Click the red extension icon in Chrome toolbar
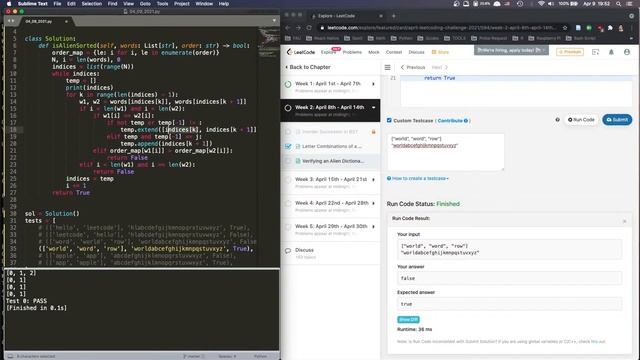640x360 pixels. pyautogui.click(x=600, y=28)
